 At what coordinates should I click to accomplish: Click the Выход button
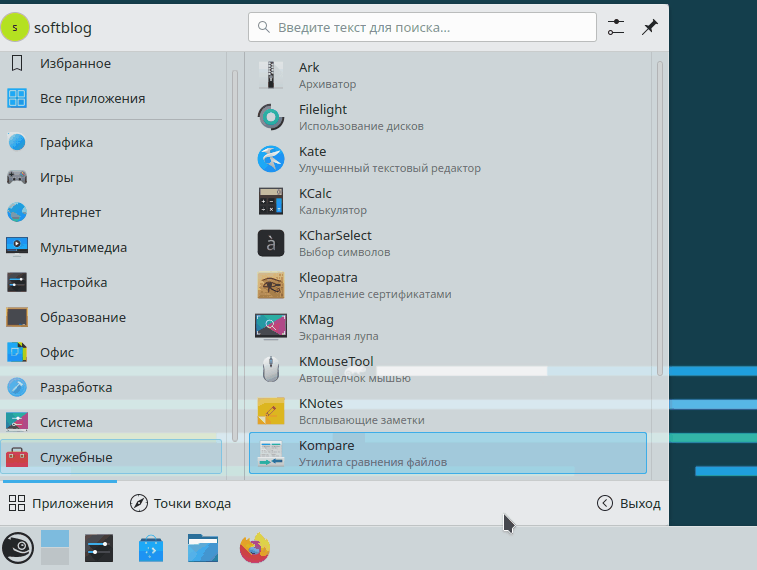[629, 503]
